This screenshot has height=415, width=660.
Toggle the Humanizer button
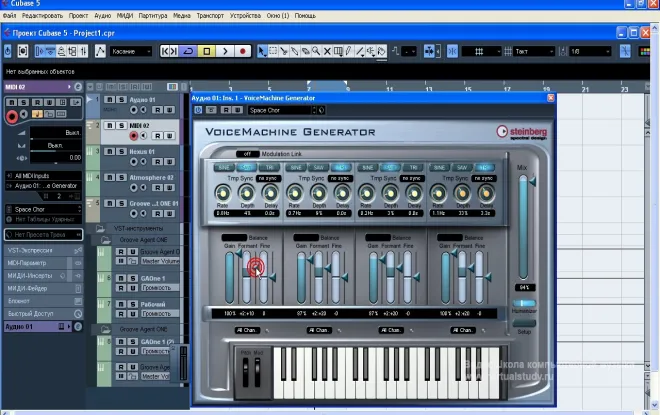(524, 303)
